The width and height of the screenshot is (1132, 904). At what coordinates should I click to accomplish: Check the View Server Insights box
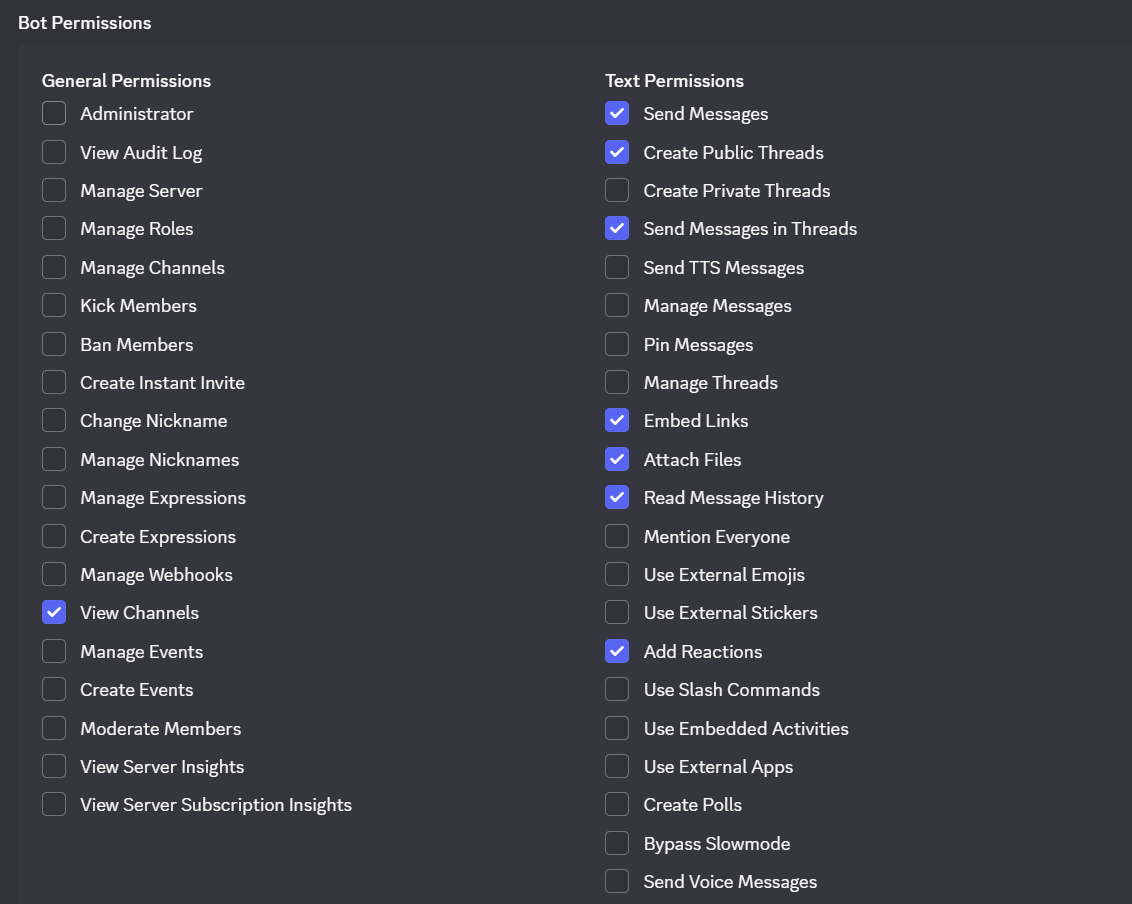click(x=54, y=767)
